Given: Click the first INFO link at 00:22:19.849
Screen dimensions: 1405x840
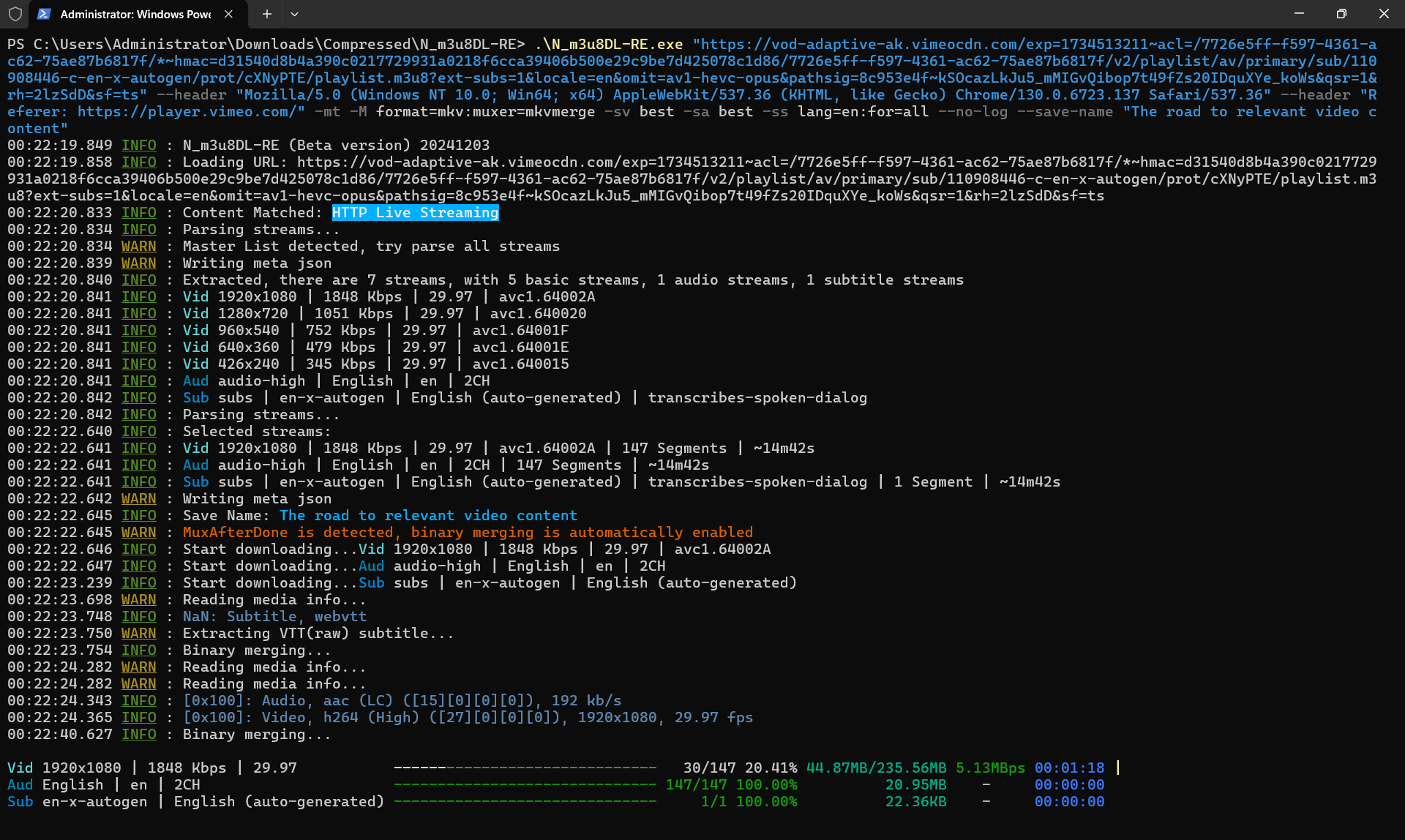Looking at the screenshot, I should (x=139, y=145).
